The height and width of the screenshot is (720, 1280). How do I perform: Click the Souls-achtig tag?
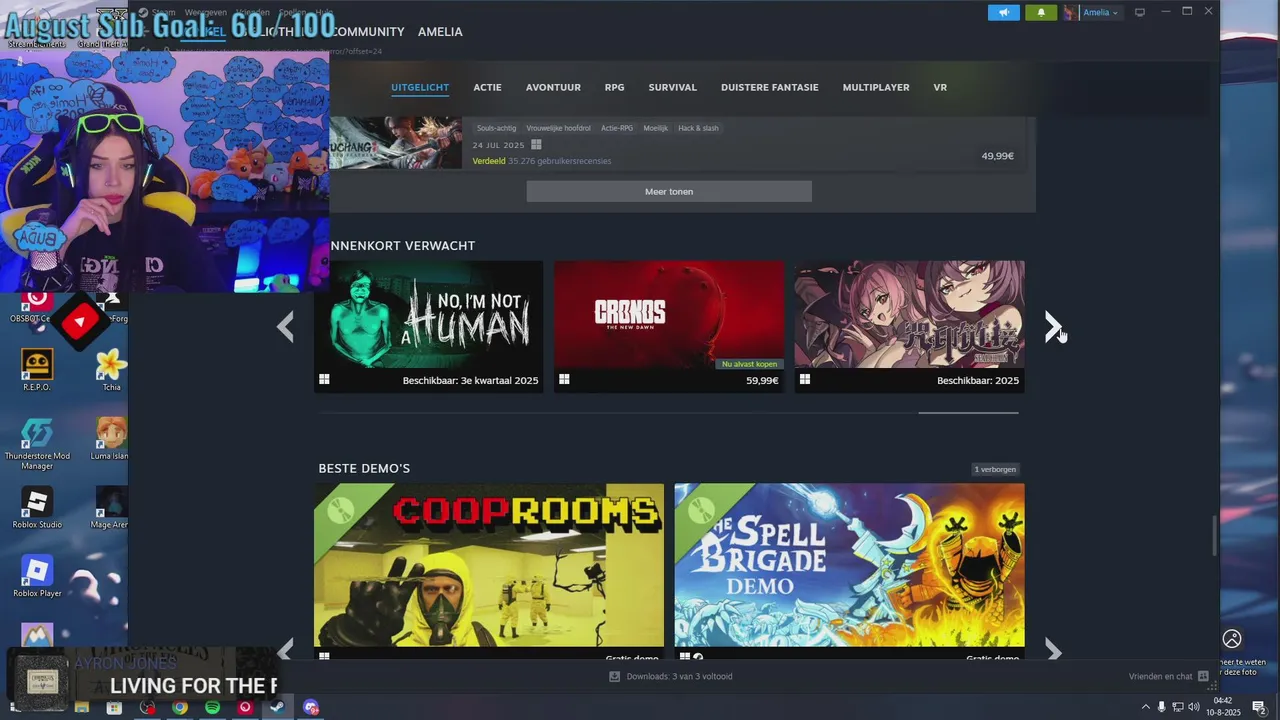[496, 128]
